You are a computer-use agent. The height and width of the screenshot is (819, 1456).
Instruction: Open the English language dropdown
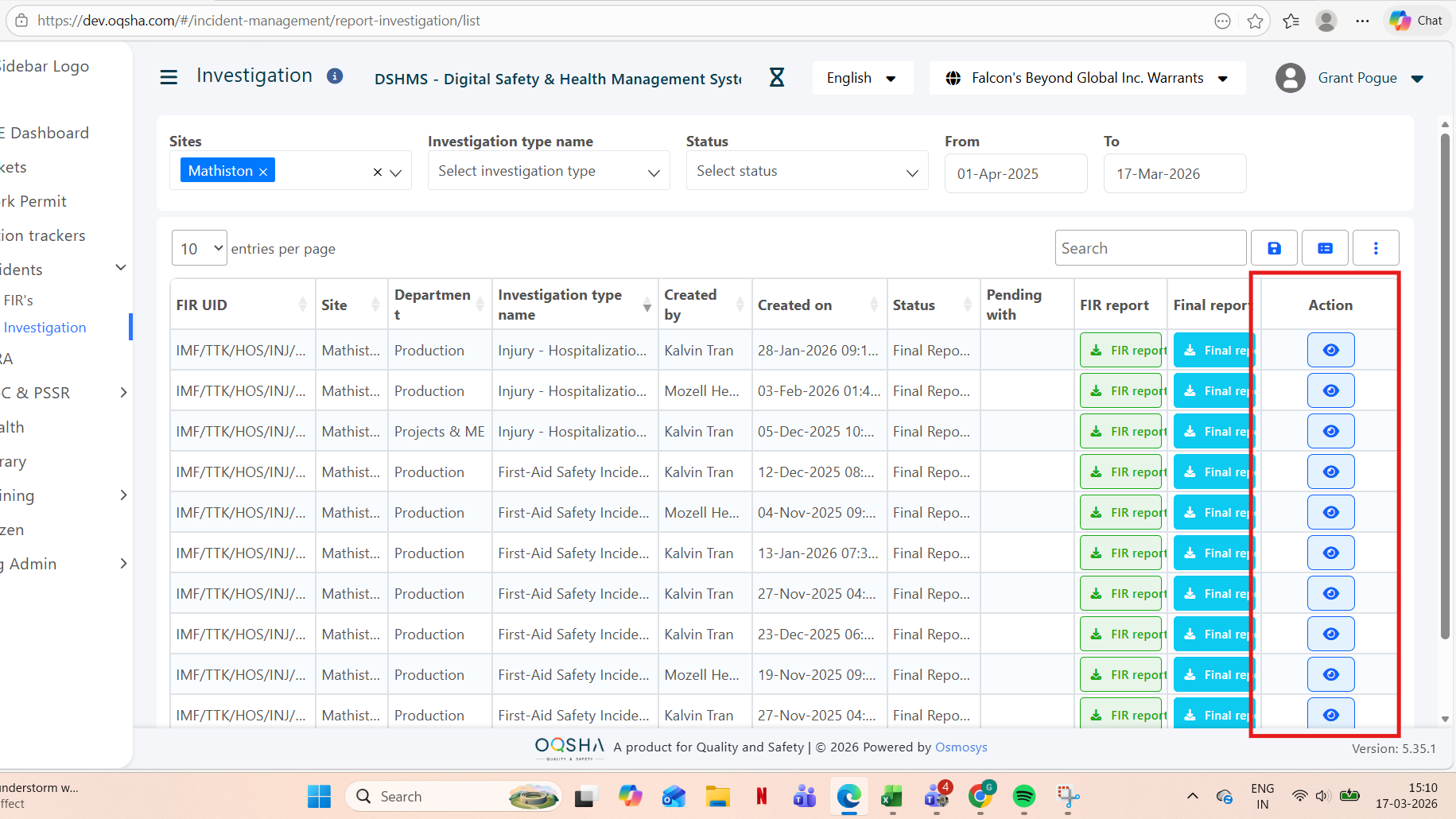[862, 78]
